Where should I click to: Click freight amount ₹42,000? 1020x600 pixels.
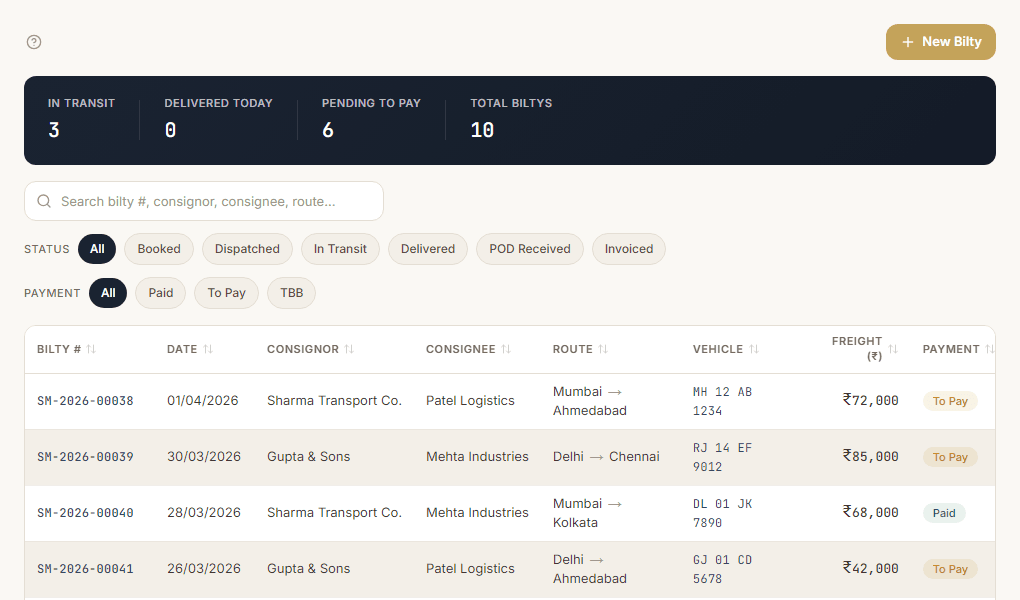871,568
